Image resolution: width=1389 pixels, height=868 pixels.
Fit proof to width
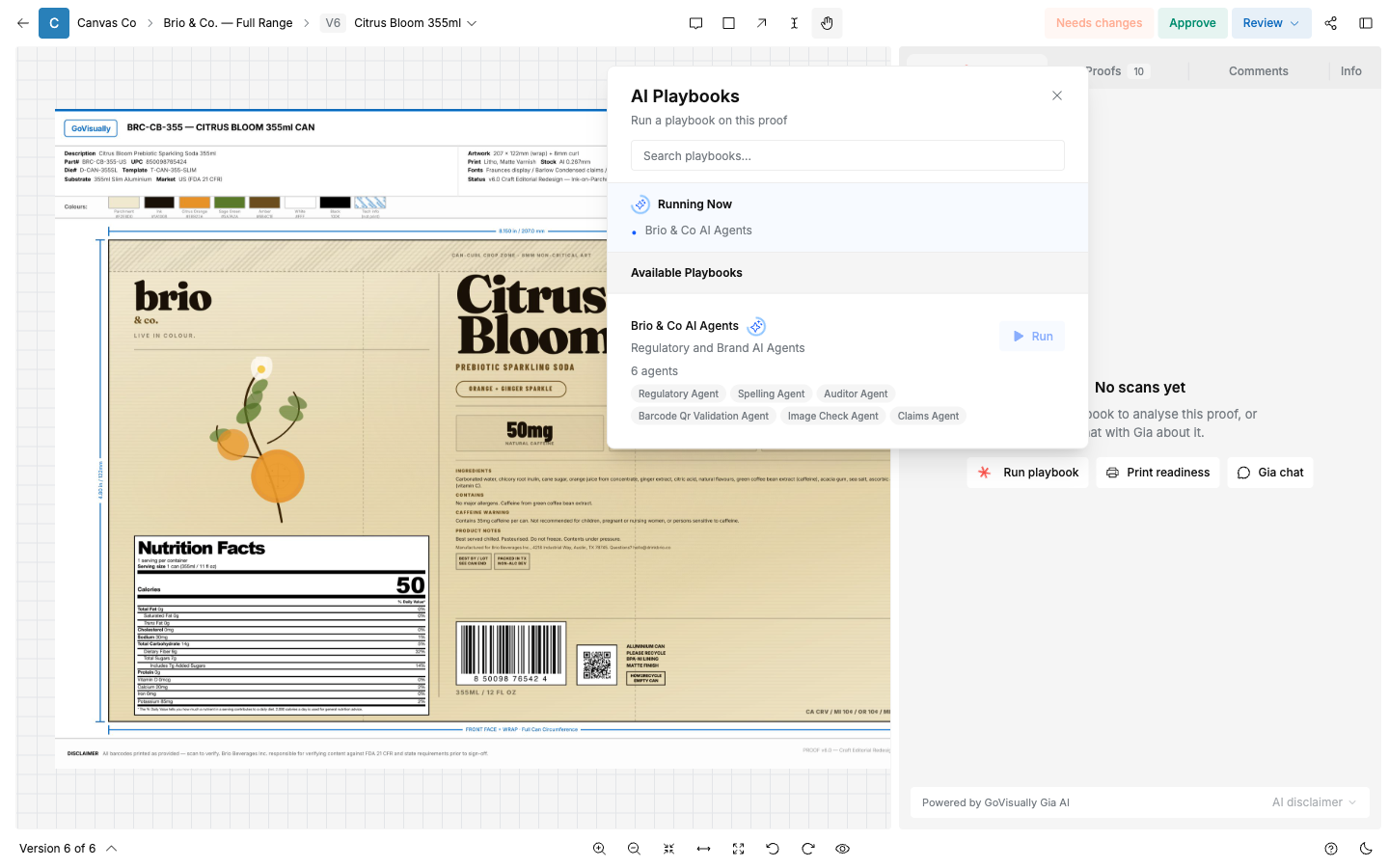703,849
